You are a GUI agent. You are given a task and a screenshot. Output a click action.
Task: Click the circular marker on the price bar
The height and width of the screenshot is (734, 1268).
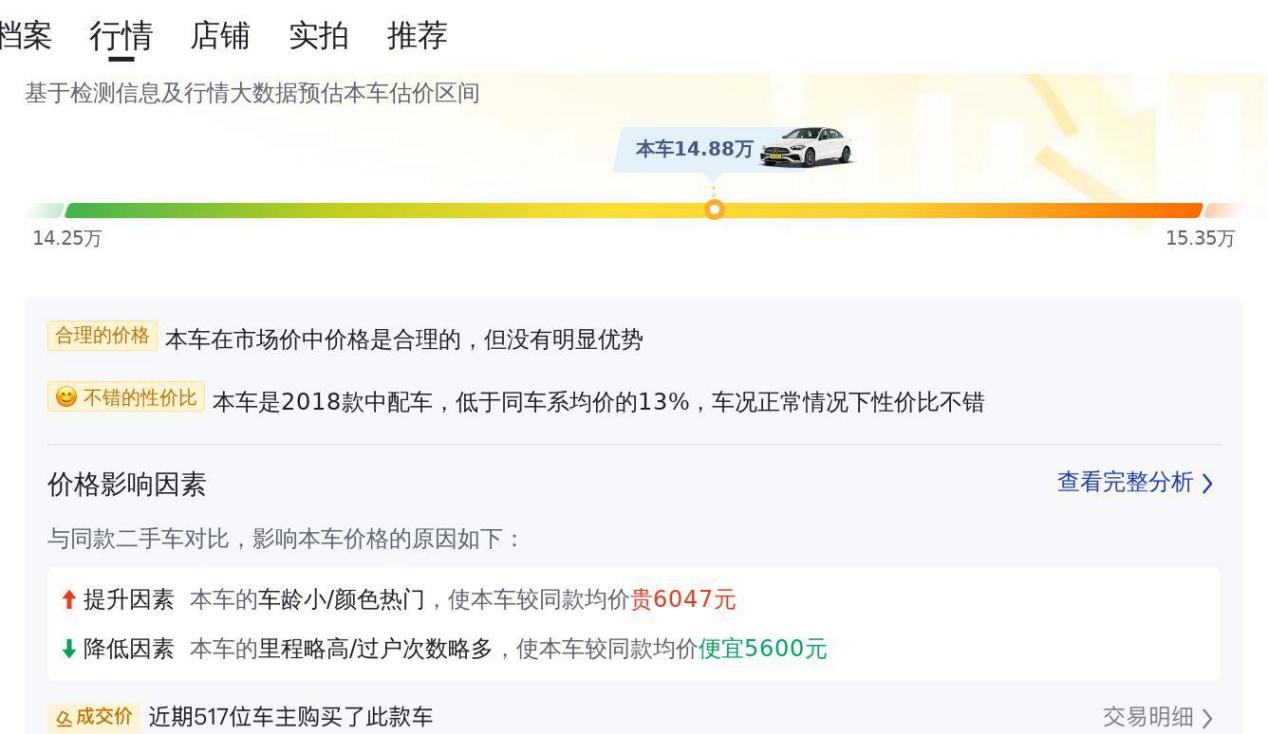coord(713,210)
